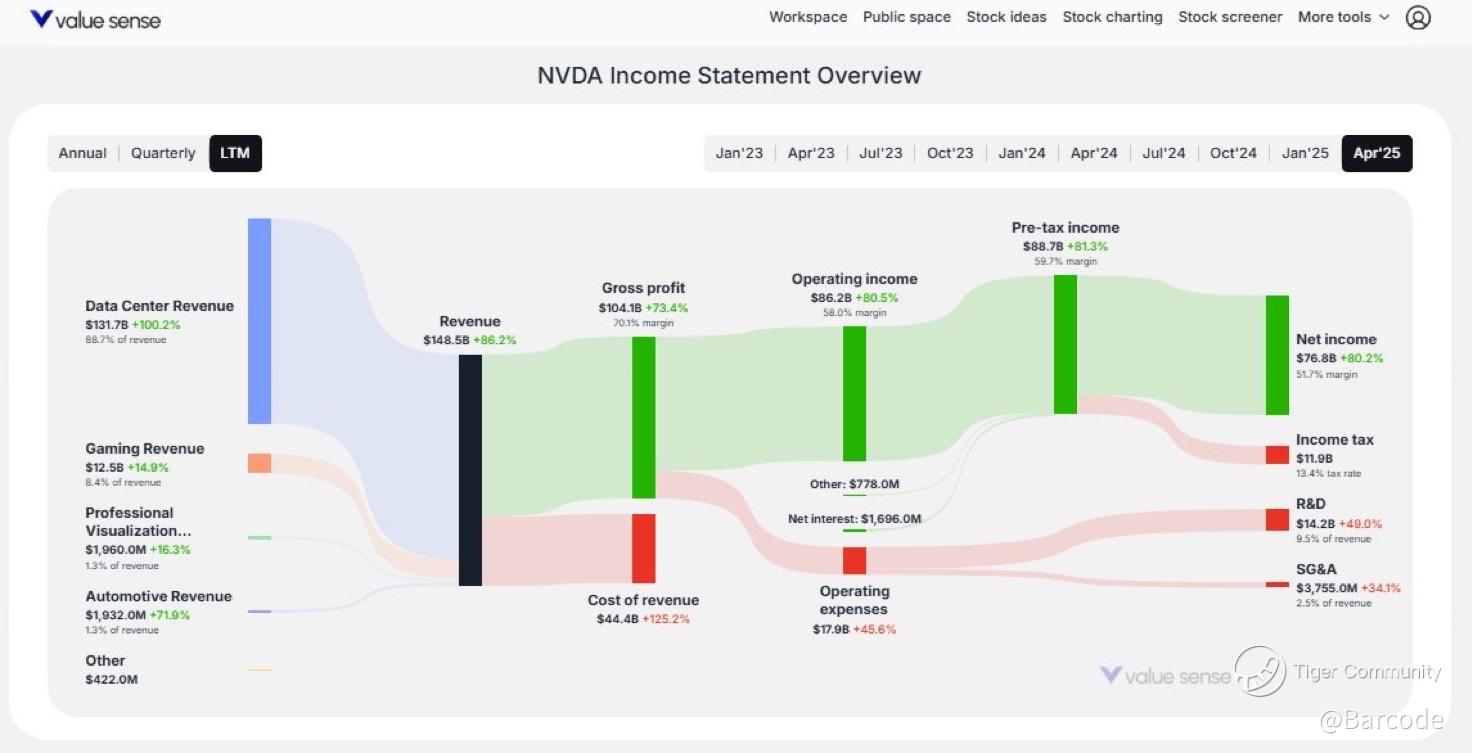This screenshot has height=753, width=1472.
Task: Pick the Oct'24 period tab
Action: click(x=1234, y=153)
